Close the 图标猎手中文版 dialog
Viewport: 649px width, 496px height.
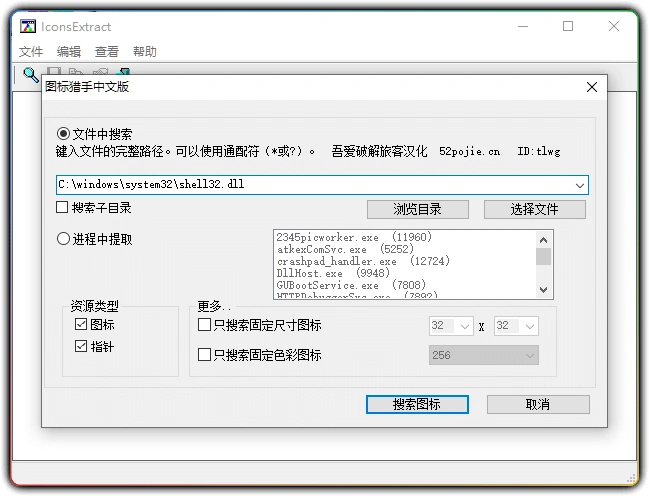(592, 87)
